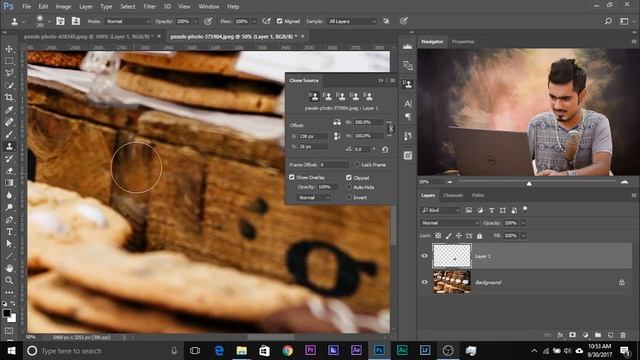Create a new group folder
Image resolution: width=640 pixels, height=360 pixels.
click(x=598, y=335)
